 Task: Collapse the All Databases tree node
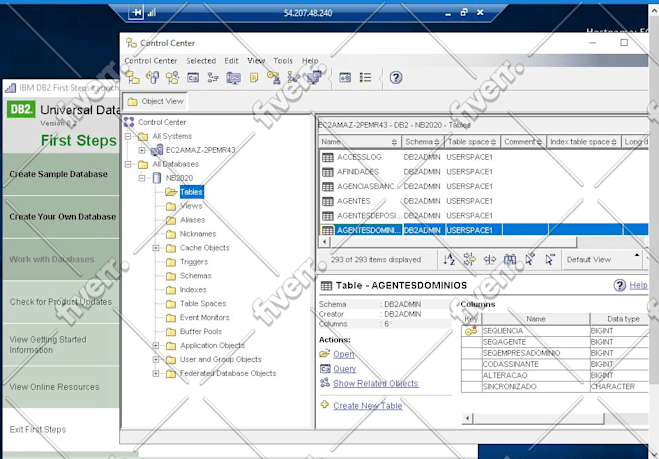pos(128,164)
